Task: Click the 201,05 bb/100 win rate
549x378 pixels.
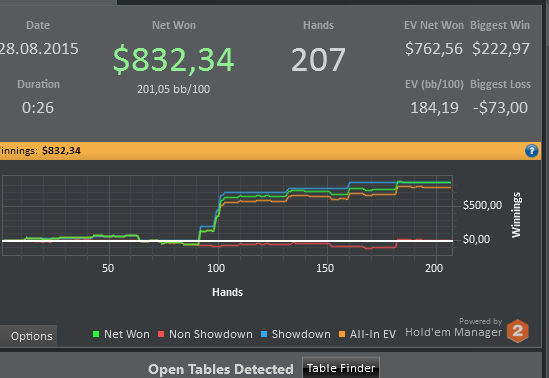Action: pos(174,89)
